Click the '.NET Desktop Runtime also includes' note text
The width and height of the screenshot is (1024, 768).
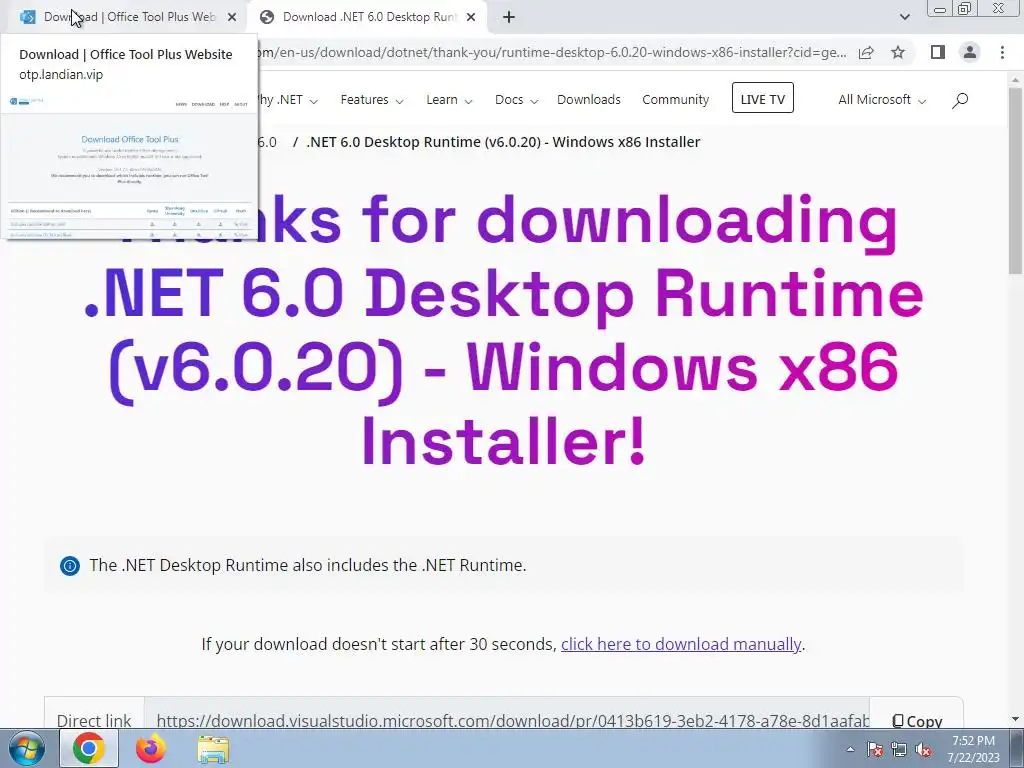point(308,565)
